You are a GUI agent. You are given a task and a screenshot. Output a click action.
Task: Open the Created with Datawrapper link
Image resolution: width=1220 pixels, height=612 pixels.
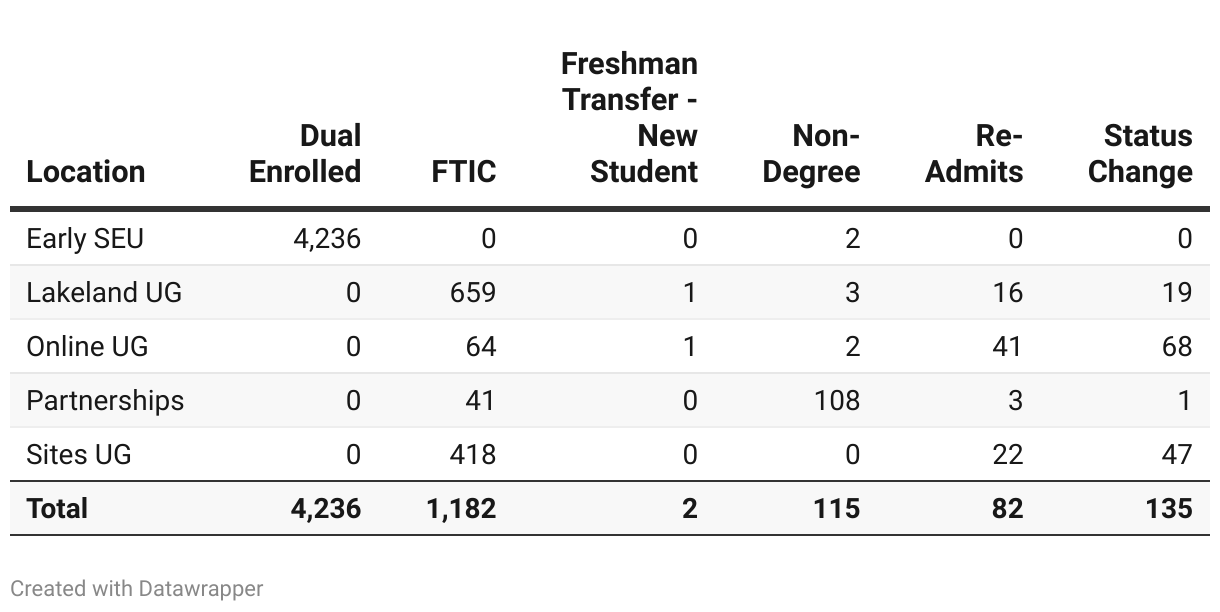coord(137,588)
